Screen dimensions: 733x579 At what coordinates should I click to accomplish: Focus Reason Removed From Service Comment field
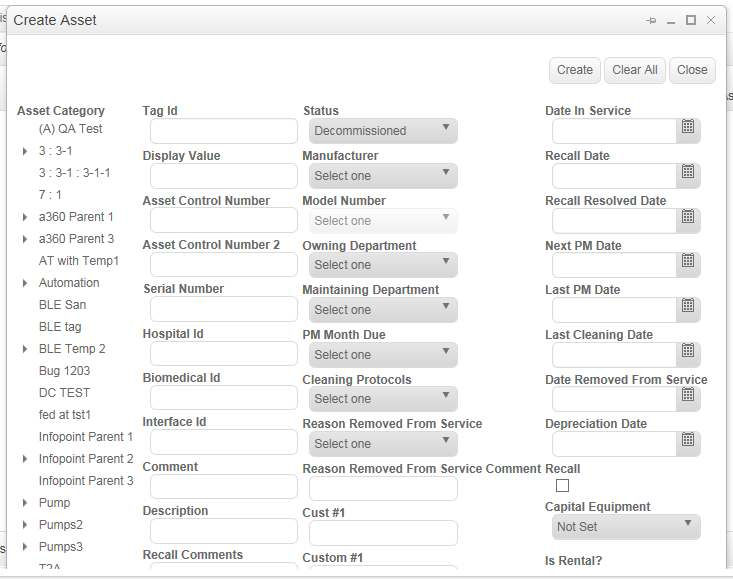383,489
